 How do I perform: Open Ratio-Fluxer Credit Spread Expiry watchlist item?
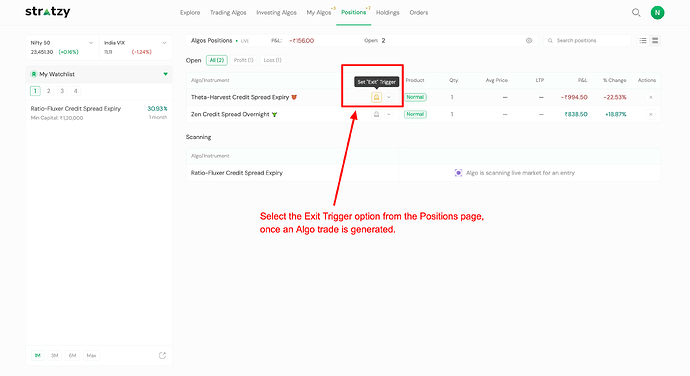99,113
